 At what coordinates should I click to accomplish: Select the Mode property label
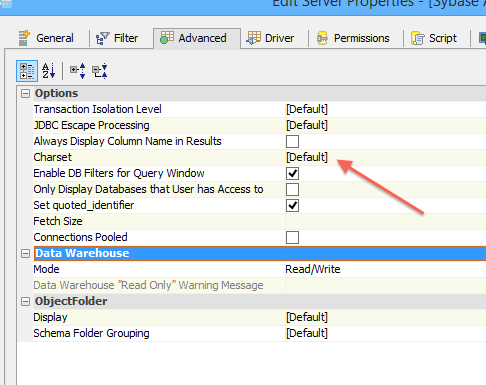point(46,269)
